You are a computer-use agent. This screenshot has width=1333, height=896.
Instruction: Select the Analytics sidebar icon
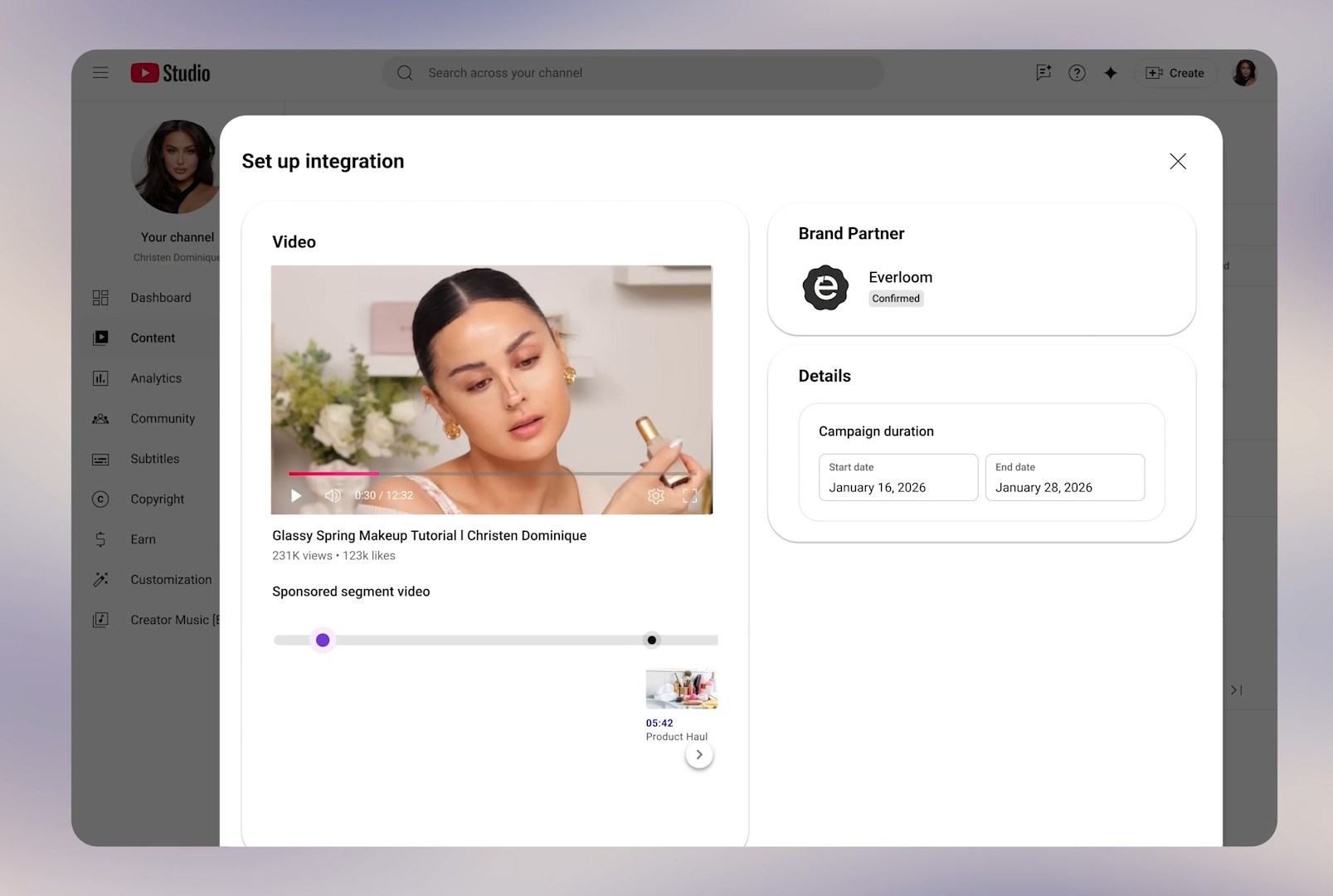pos(100,378)
